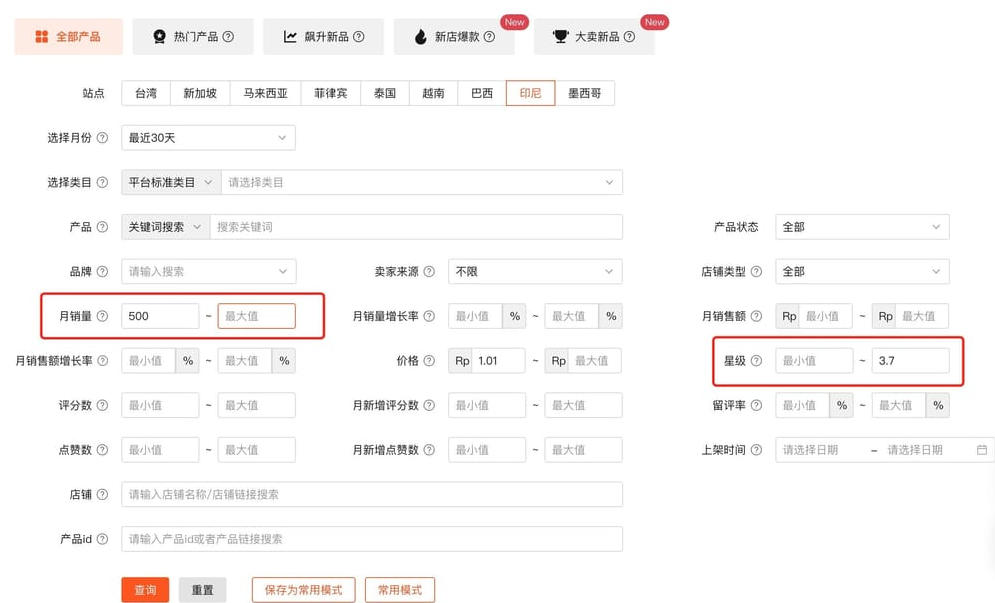Select the 越南 site
This screenshot has height=603, width=995.
(433, 93)
